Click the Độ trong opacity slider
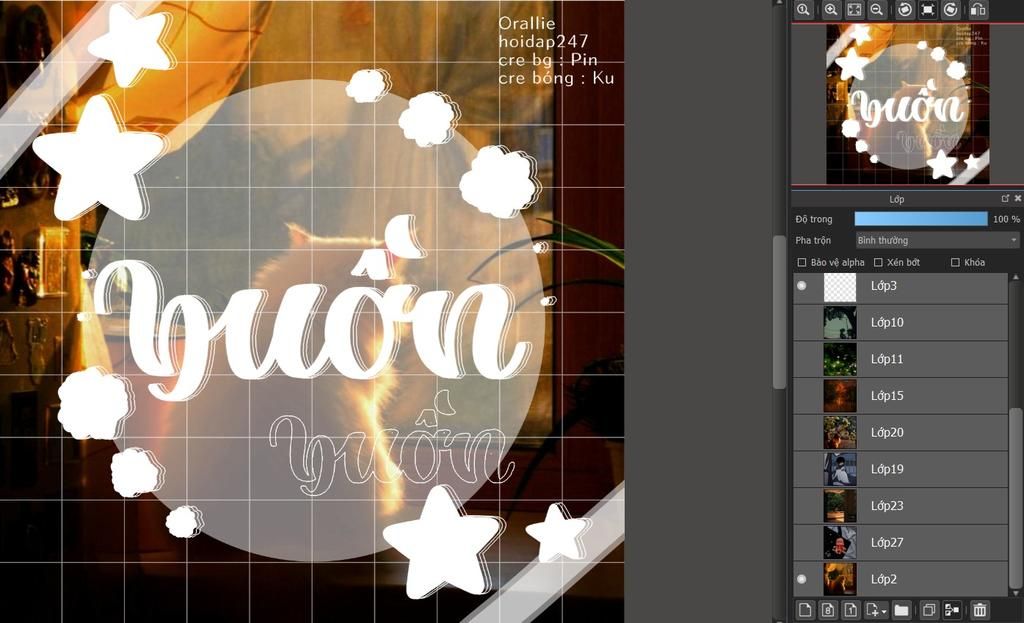Screen dimensions: 1024x623 (x=921, y=219)
